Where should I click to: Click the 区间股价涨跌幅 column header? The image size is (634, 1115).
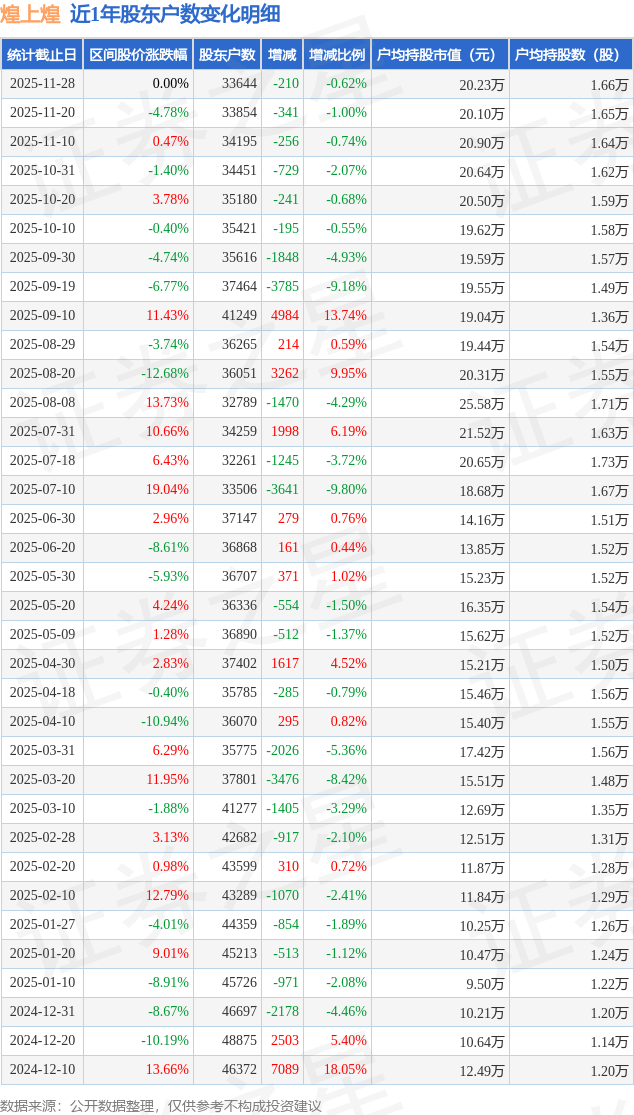136,55
